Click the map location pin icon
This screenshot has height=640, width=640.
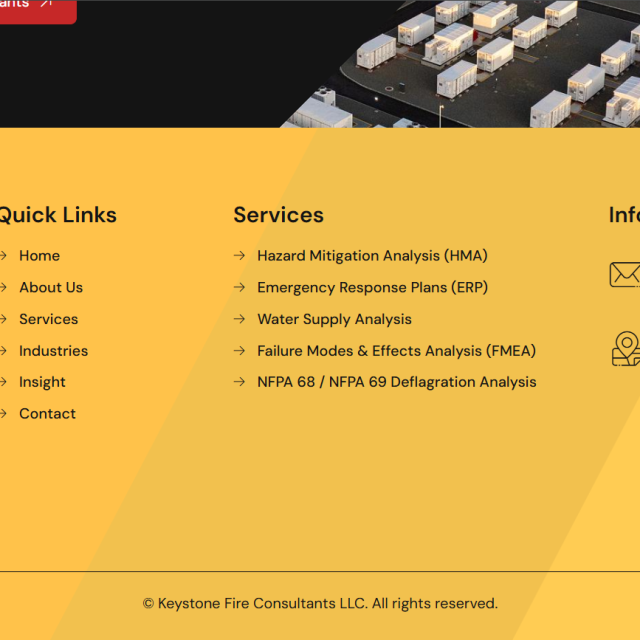click(x=626, y=349)
